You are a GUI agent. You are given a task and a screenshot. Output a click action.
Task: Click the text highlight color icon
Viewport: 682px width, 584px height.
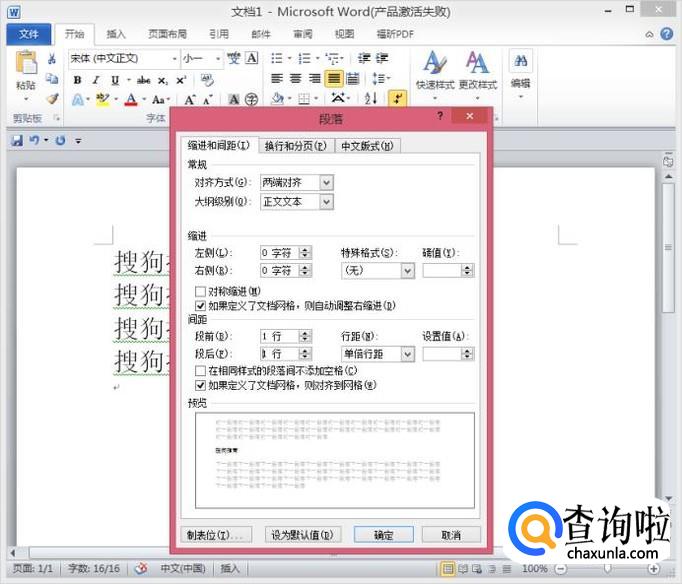103,100
